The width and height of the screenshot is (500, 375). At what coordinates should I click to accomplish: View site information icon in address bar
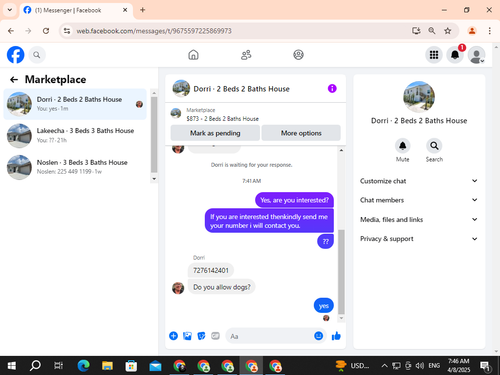pos(67,31)
